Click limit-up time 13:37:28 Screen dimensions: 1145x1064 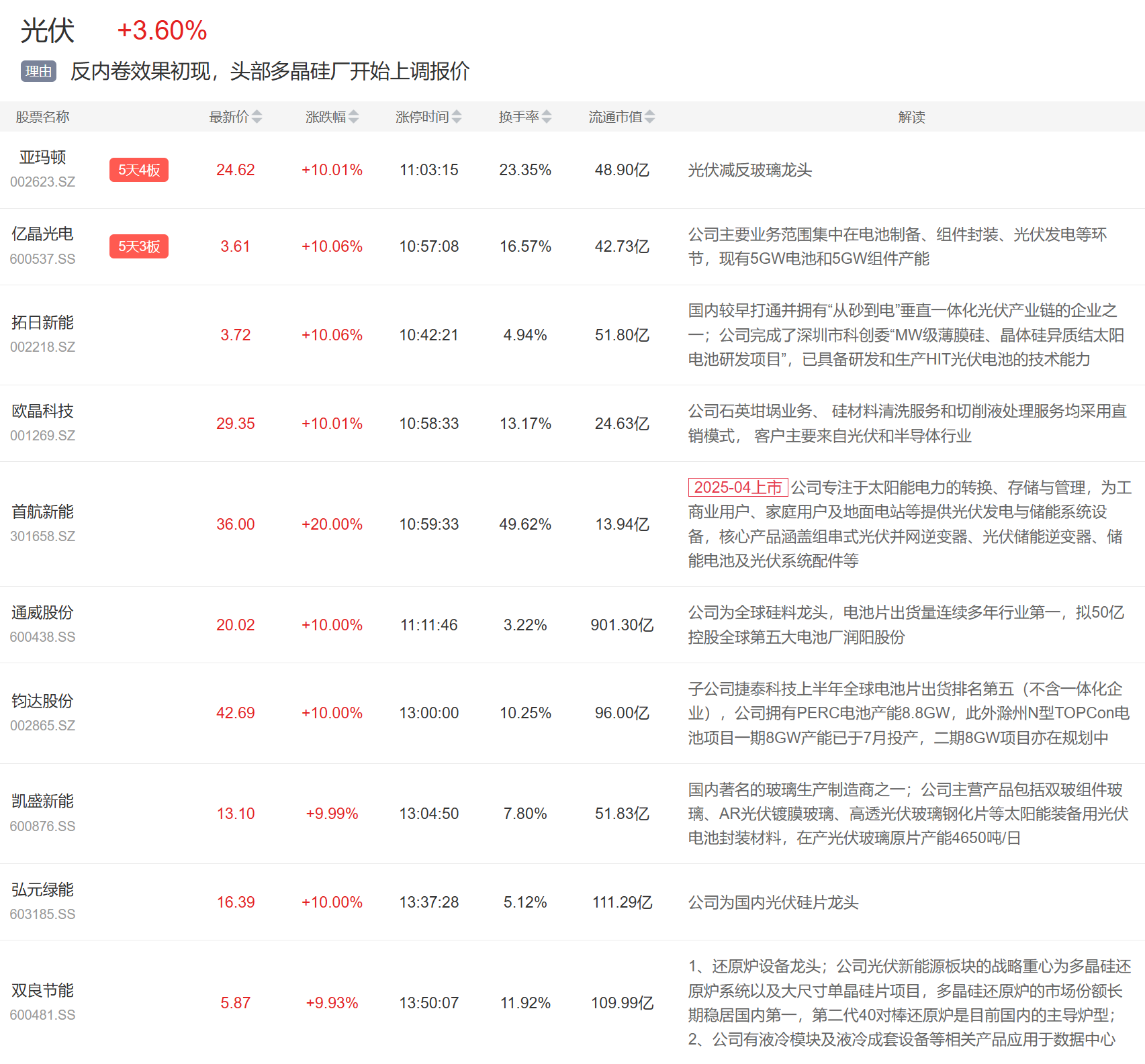pos(429,902)
